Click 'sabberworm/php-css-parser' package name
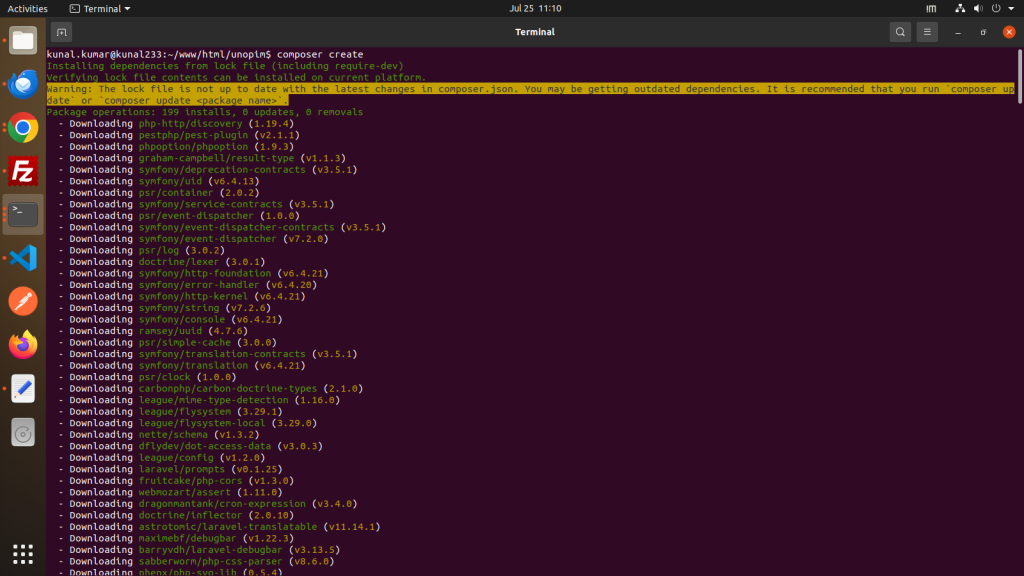The image size is (1024, 576). [x=210, y=562]
